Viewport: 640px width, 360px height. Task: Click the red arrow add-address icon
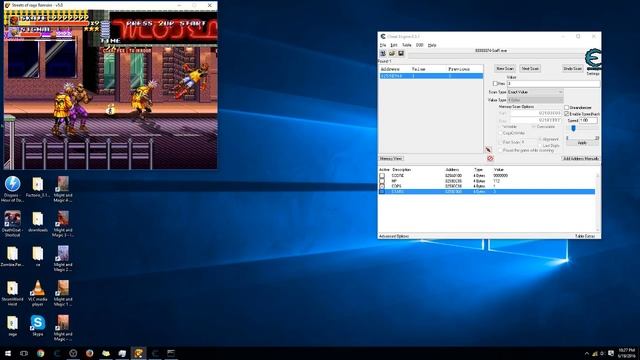tap(489, 150)
